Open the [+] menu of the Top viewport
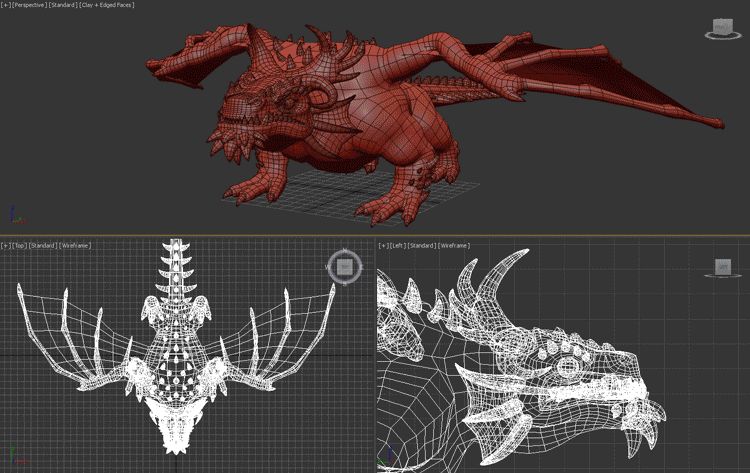Viewport: 750px width, 473px height. (x=6, y=245)
